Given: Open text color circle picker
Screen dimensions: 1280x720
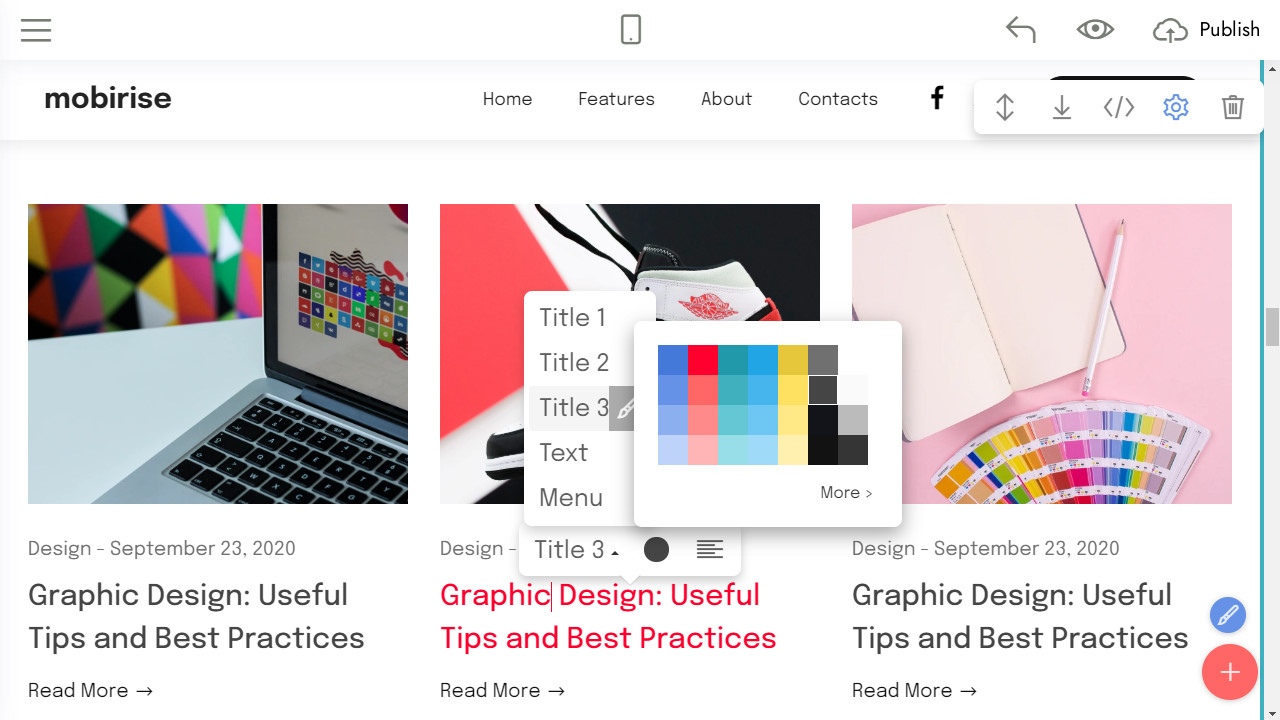Looking at the screenshot, I should [656, 549].
